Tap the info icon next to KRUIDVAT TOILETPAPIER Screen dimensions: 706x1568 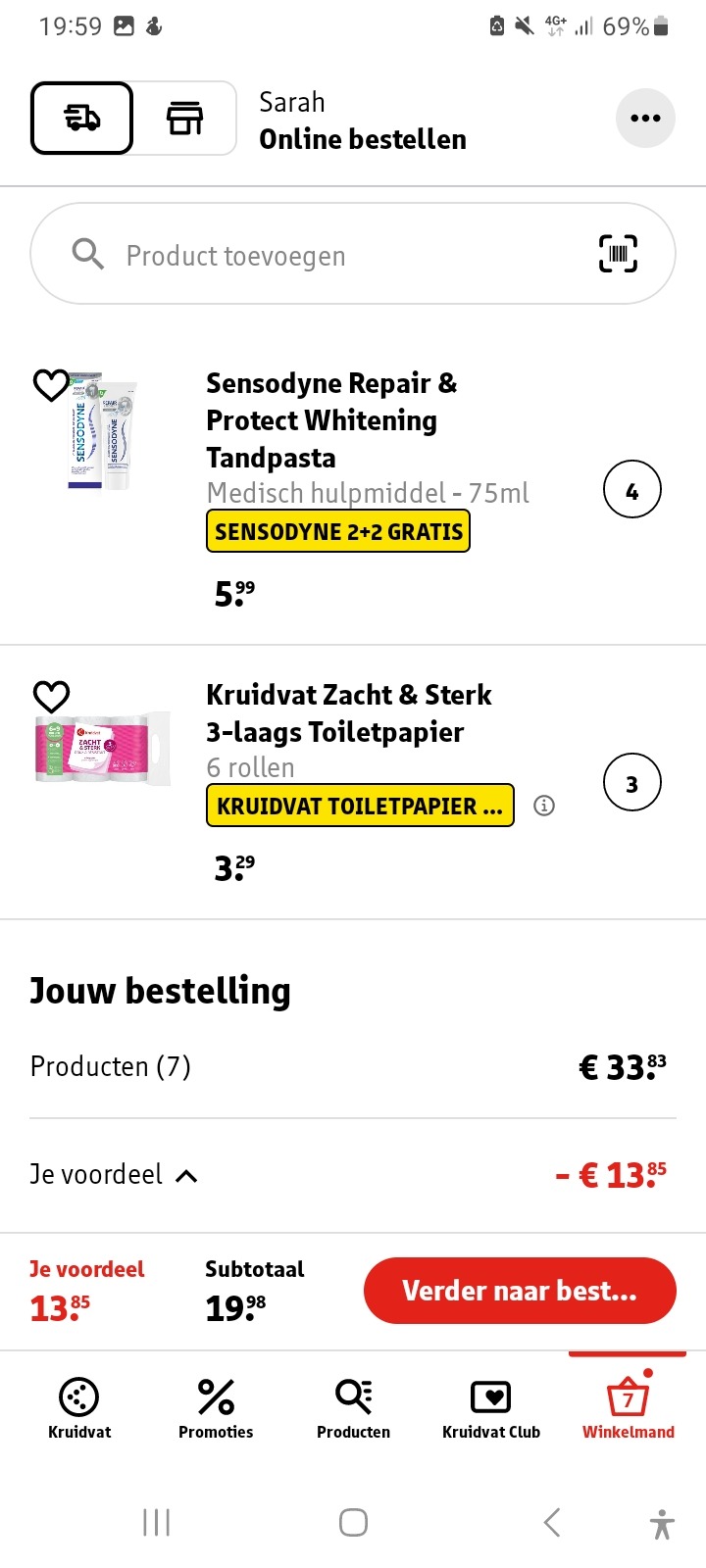[x=544, y=805]
